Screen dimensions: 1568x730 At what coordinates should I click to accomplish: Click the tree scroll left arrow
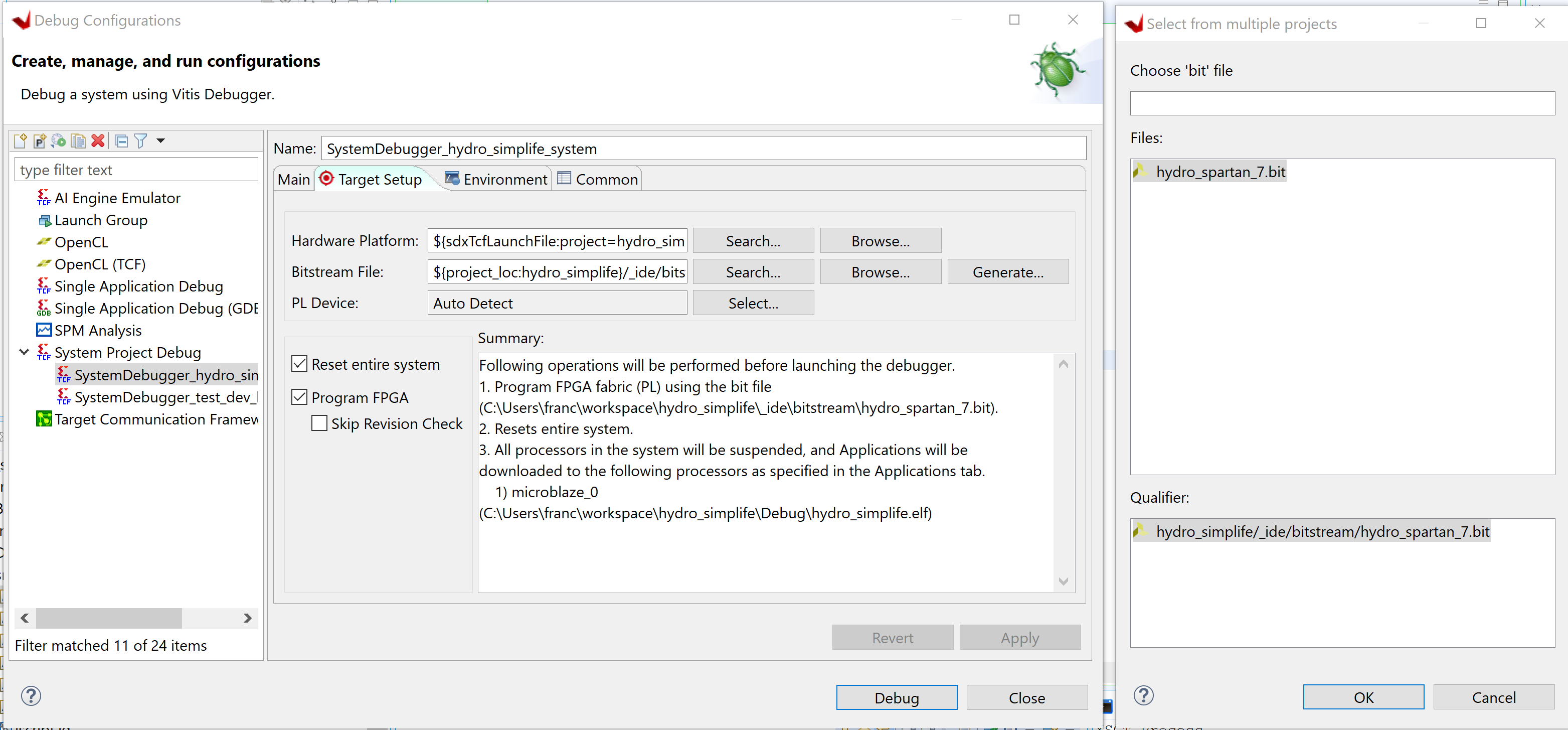25,618
